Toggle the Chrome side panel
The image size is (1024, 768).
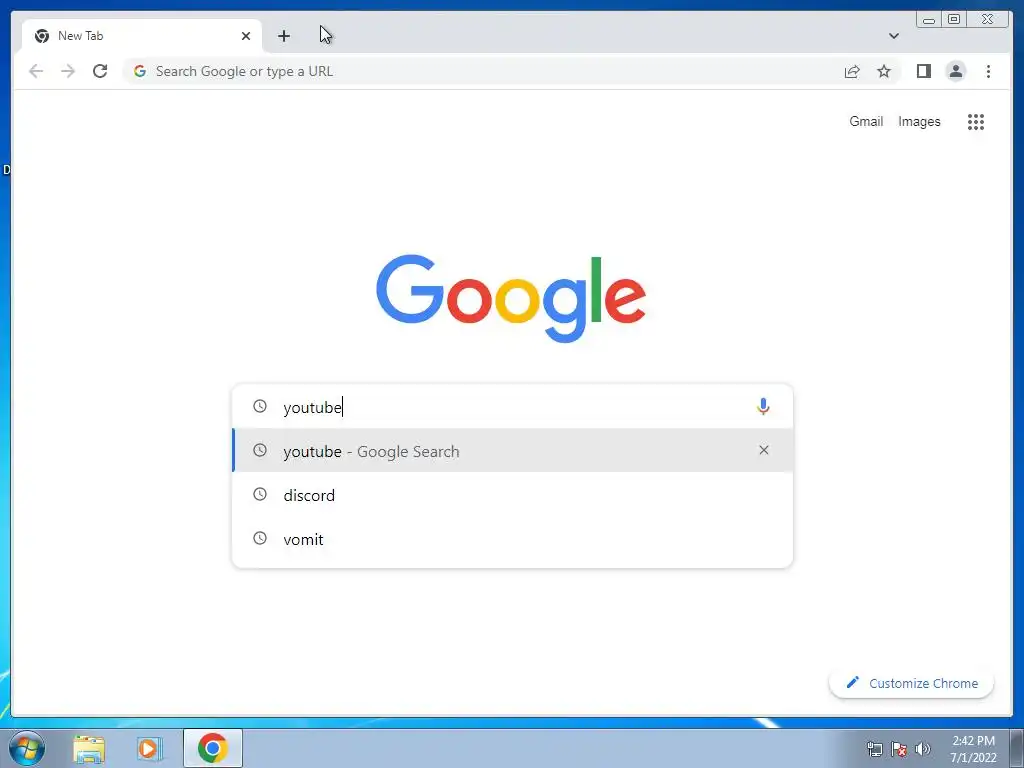click(x=923, y=71)
